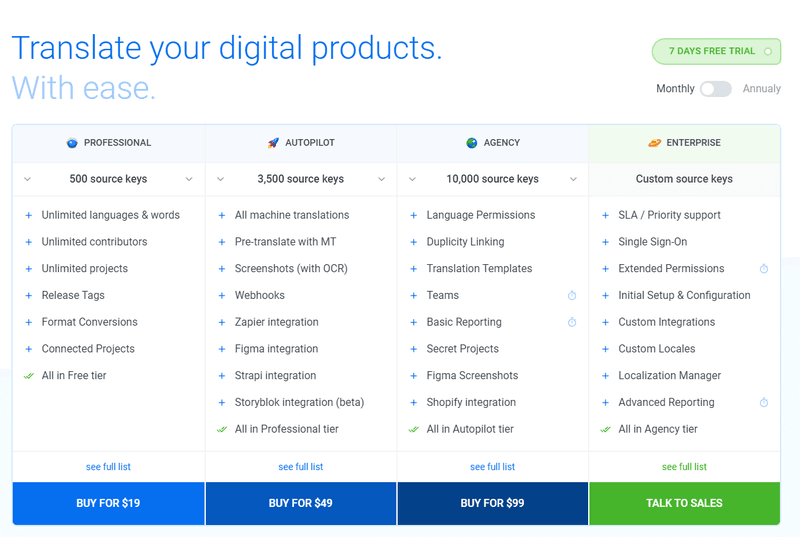Screen dimensions: 800x537
Task: Click Figma Screenshots feature text
Action: [x=472, y=376]
